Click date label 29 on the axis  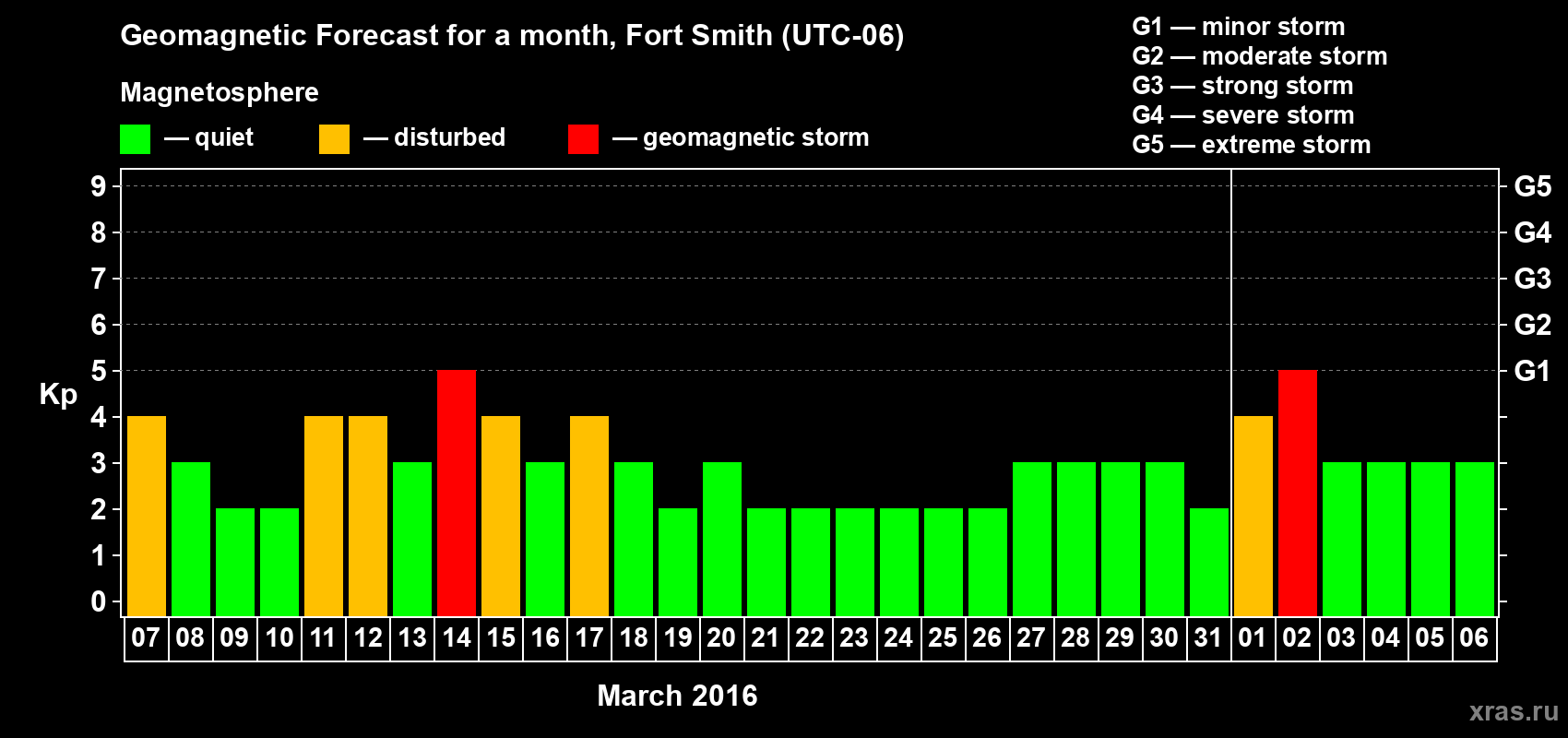point(1120,637)
